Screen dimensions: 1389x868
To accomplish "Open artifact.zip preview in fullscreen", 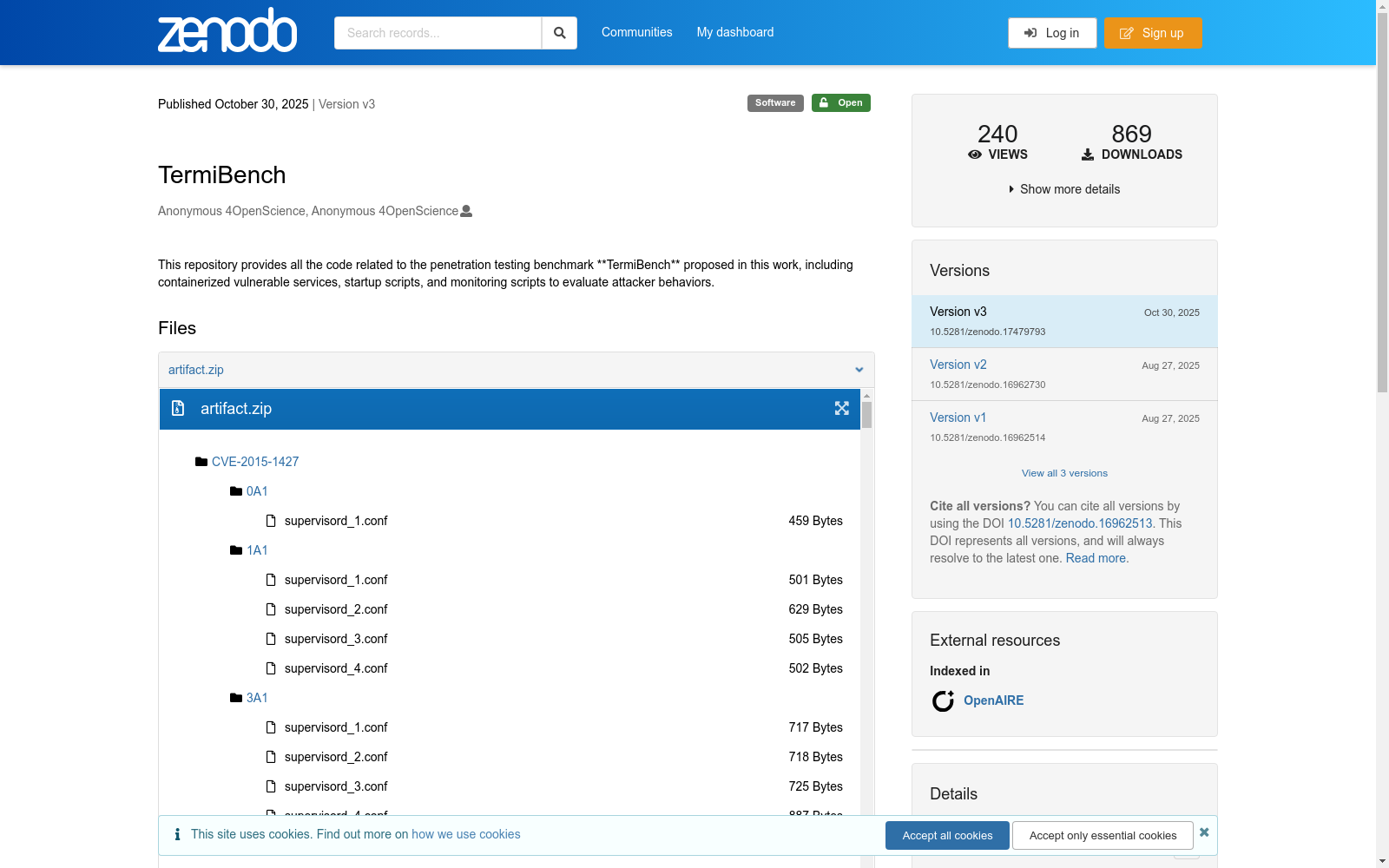I will [x=842, y=408].
